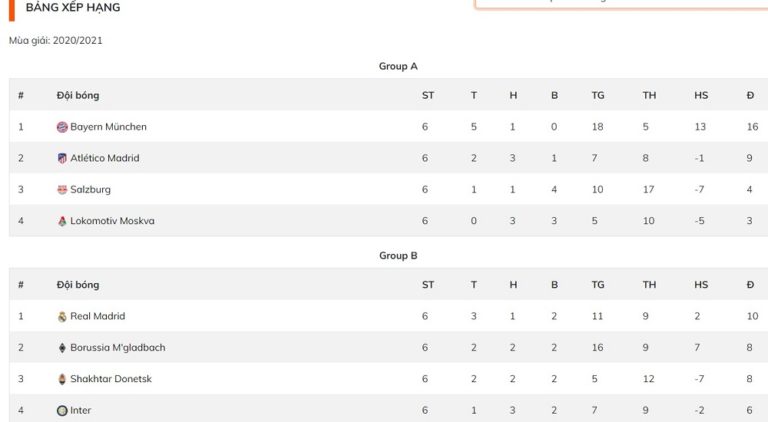Click the Group B heading
Image resolution: width=768 pixels, height=422 pixels.
tap(398, 255)
